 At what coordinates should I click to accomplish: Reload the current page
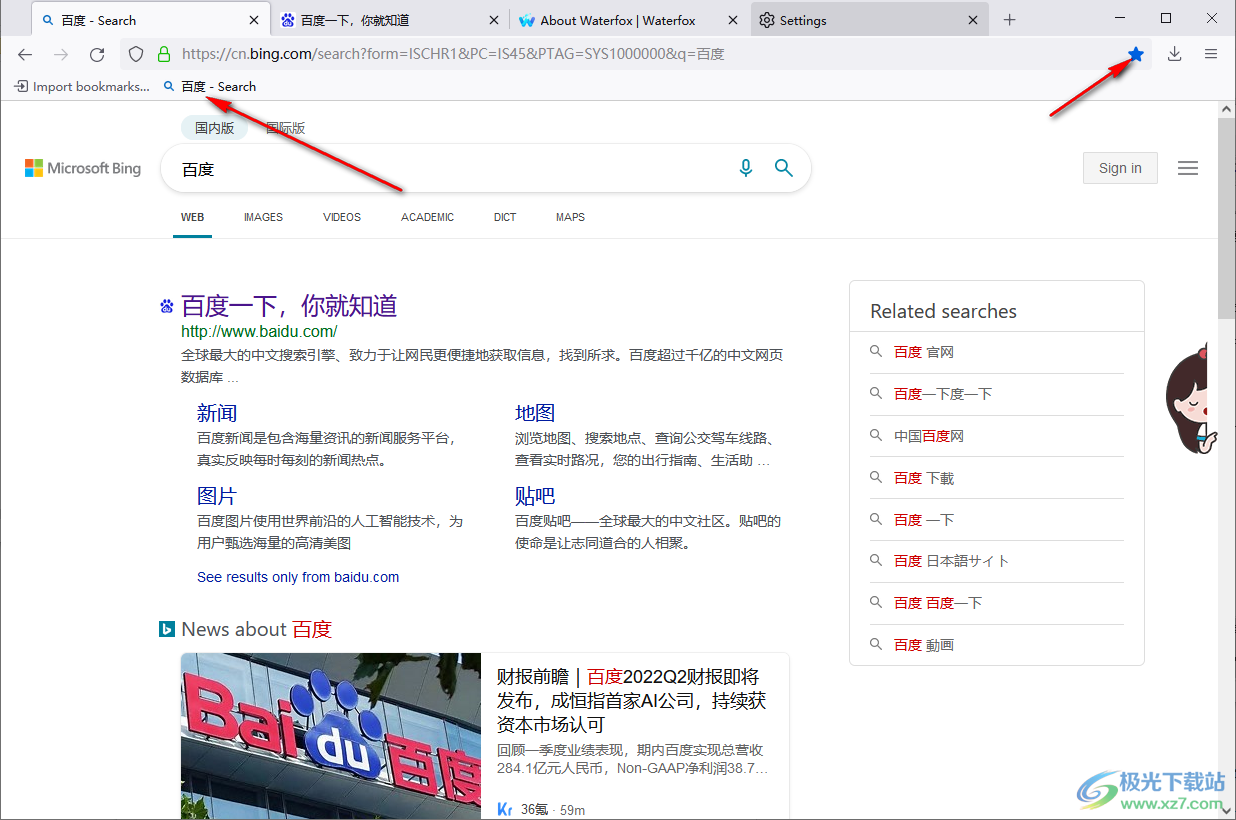(97, 54)
